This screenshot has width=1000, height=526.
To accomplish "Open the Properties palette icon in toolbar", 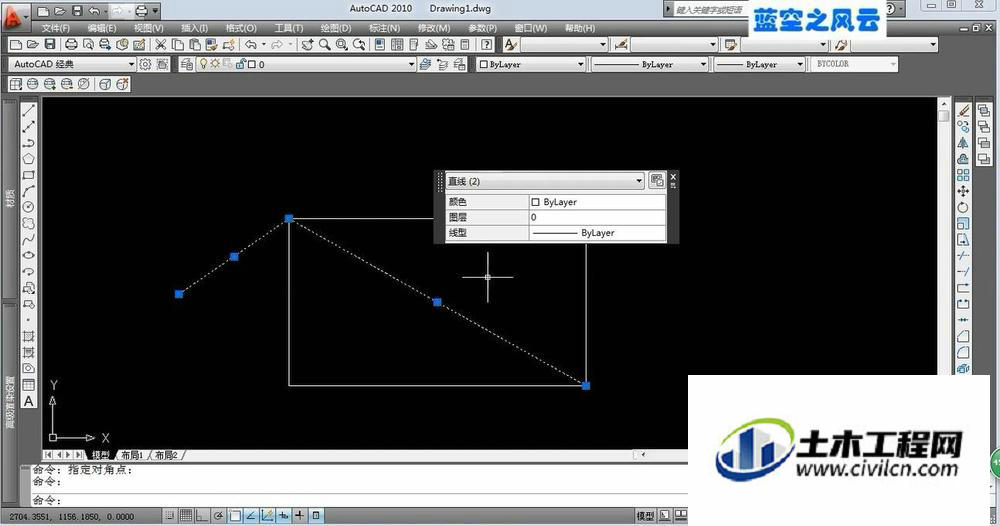I will coord(380,44).
